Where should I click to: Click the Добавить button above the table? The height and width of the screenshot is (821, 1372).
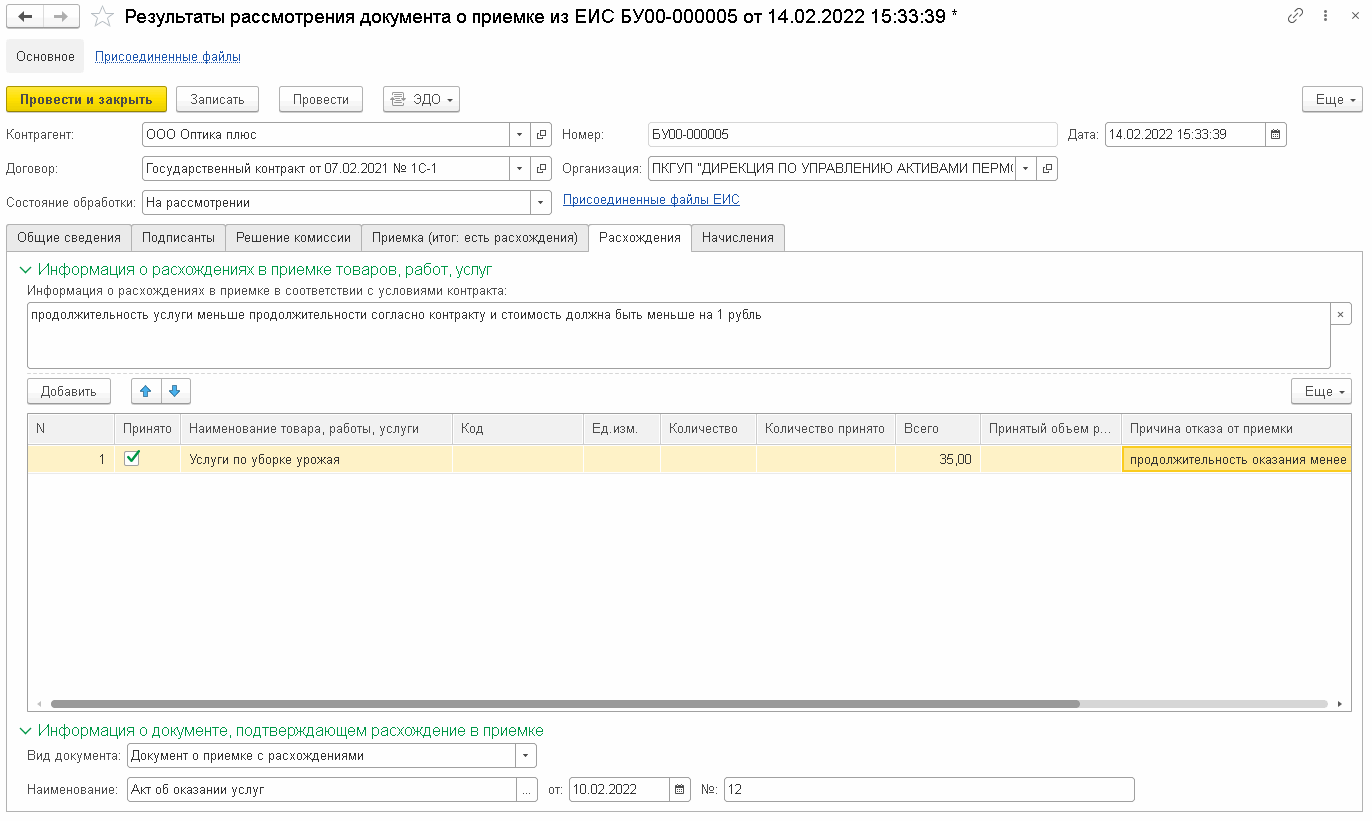[x=69, y=391]
